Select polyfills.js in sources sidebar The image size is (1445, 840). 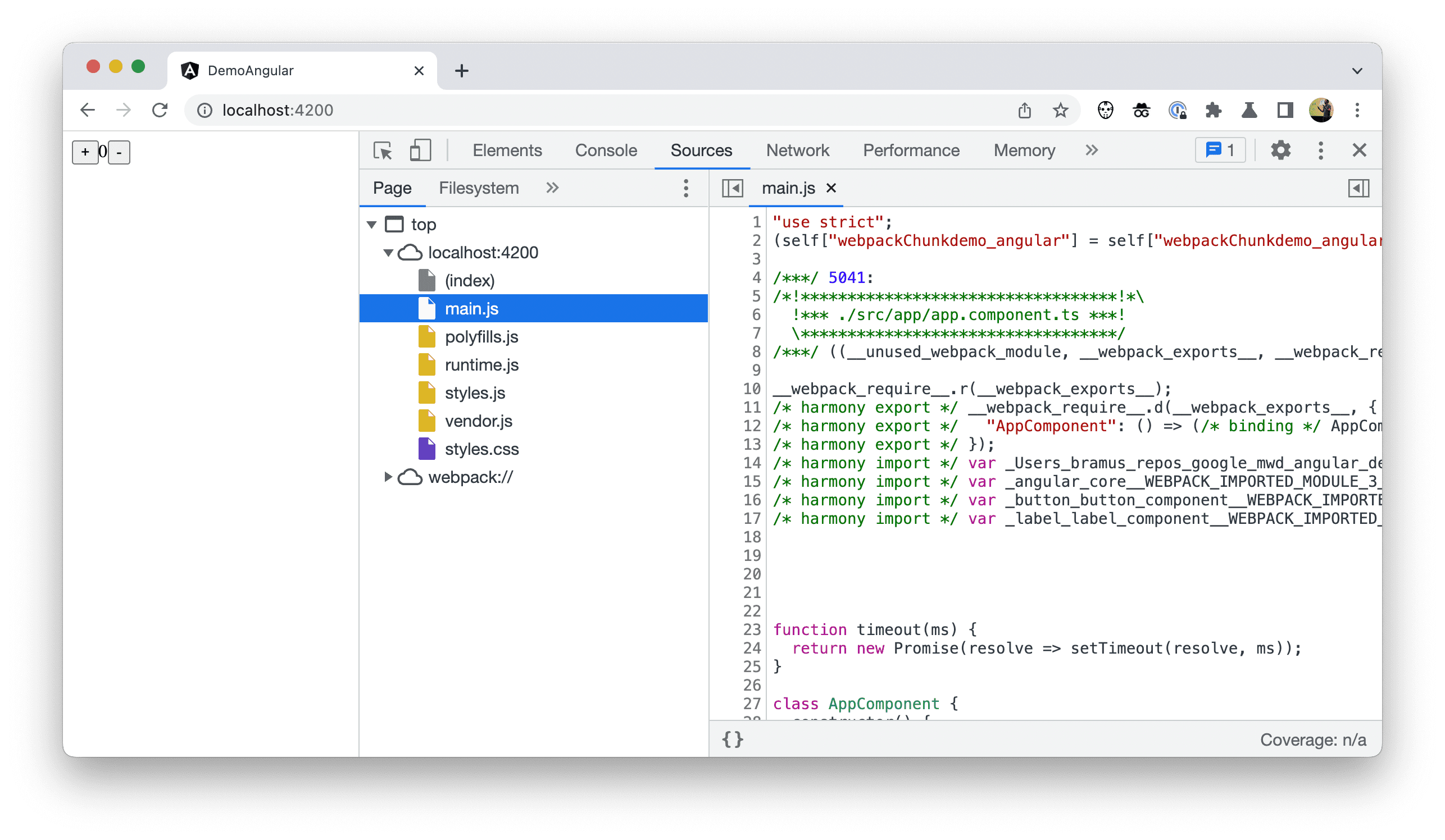point(480,336)
